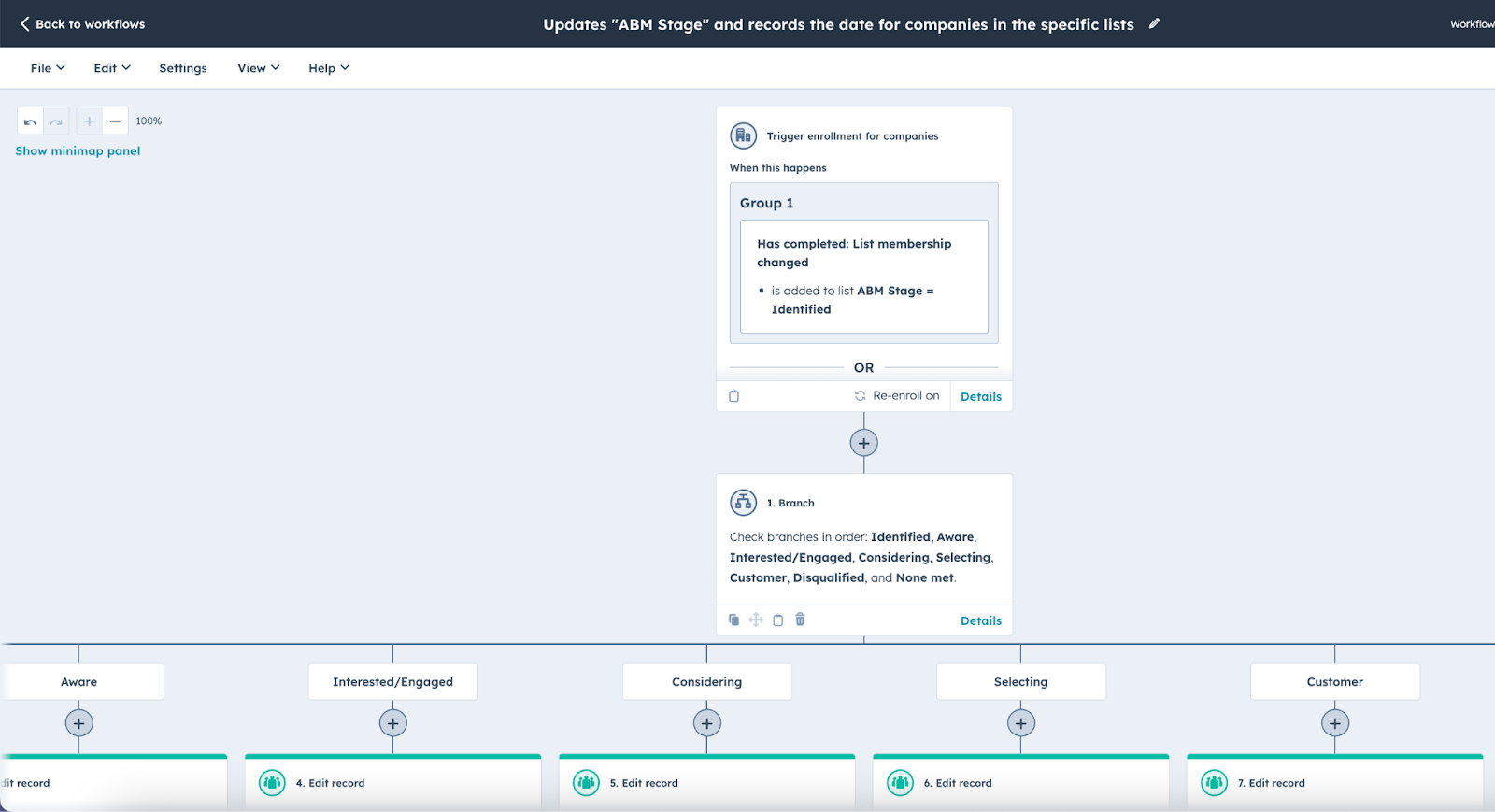Viewport: 1495px width, 812px height.
Task: Click the company trigger enrollment icon
Action: 743,136
